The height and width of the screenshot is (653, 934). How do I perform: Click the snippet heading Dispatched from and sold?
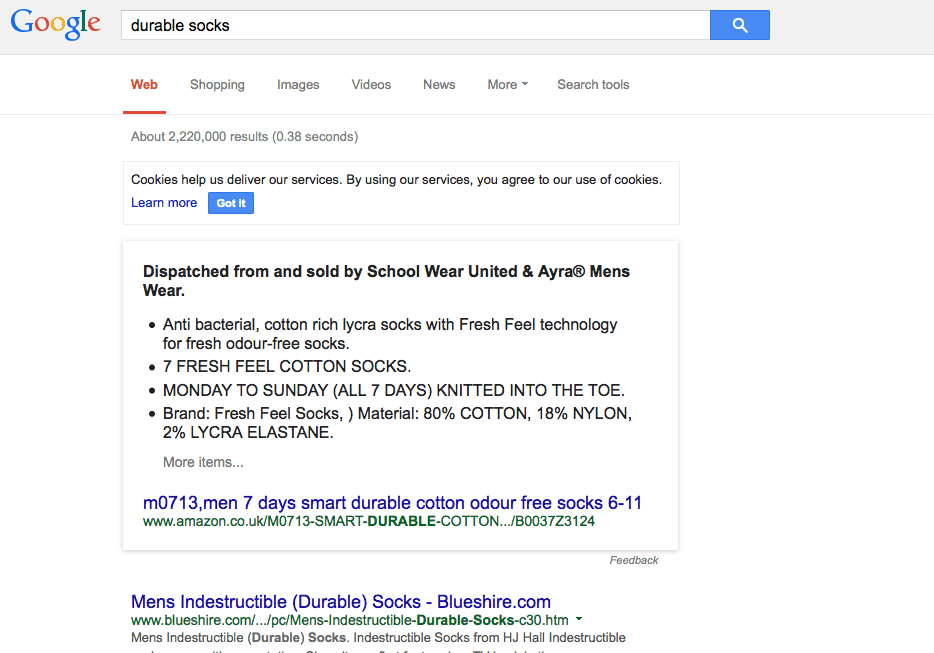pyautogui.click(x=387, y=281)
